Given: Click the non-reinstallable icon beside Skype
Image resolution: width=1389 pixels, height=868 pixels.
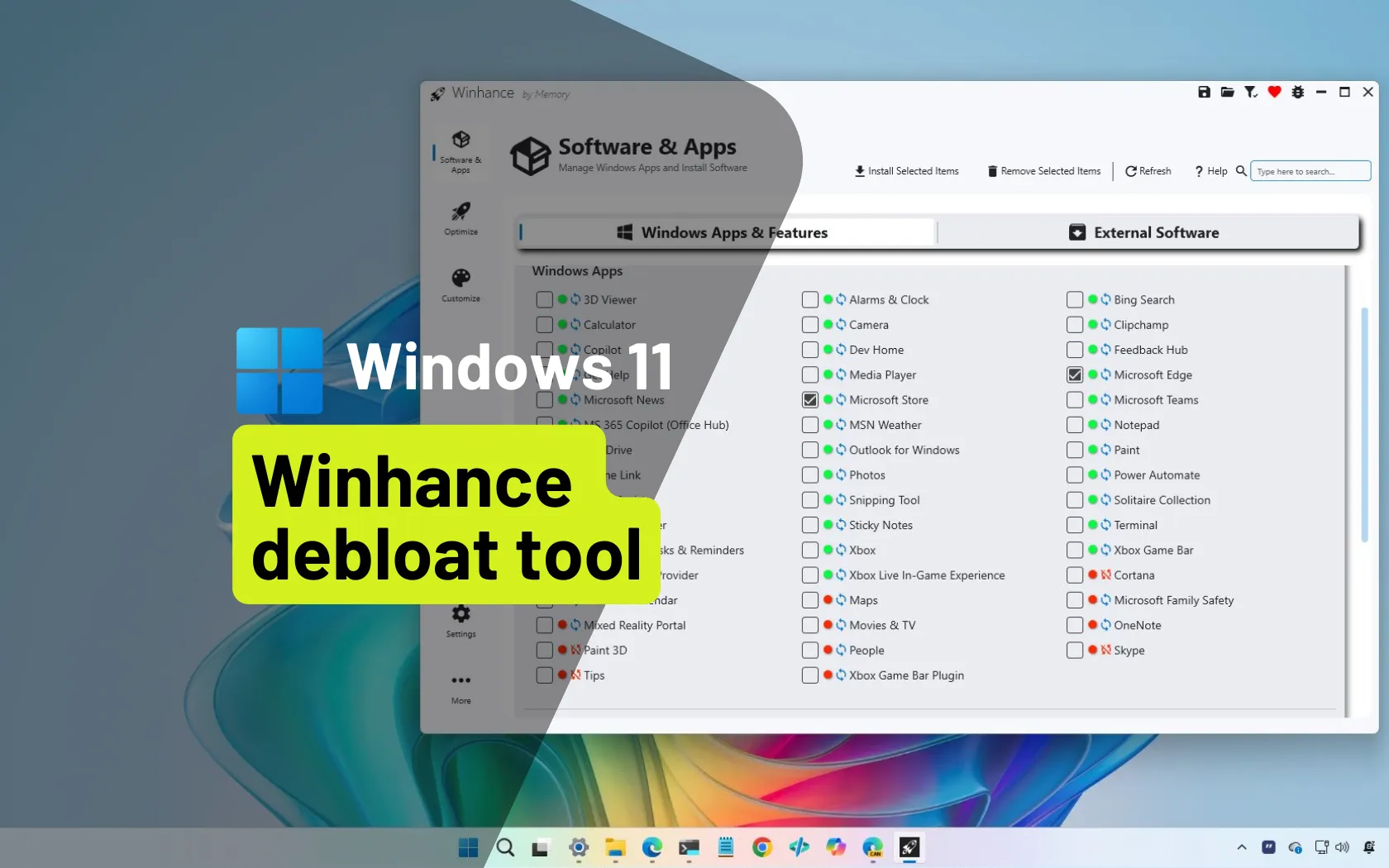Looking at the screenshot, I should click(x=1105, y=650).
